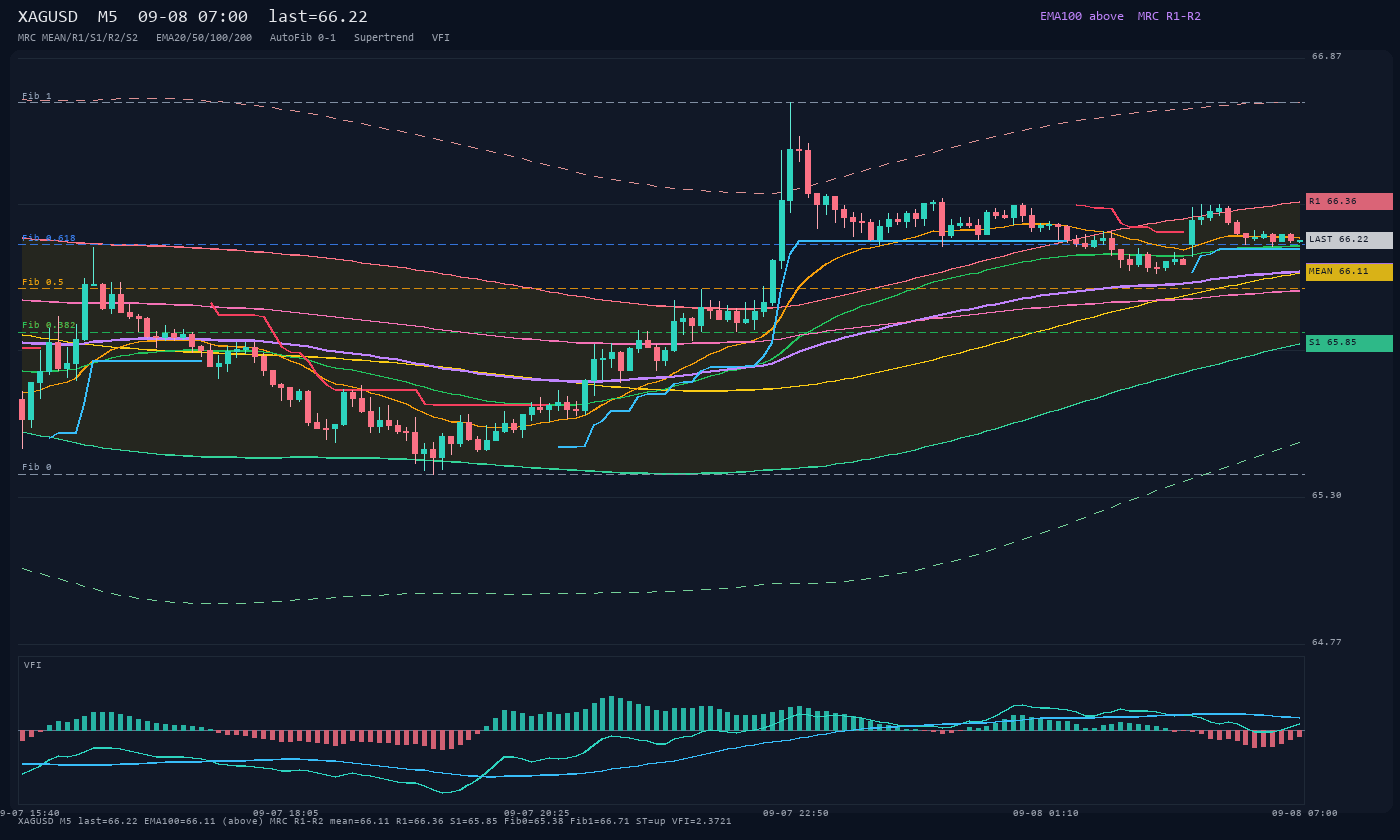Click the last=66.22 header value
Viewport: 1400px width, 840px height.
point(318,17)
